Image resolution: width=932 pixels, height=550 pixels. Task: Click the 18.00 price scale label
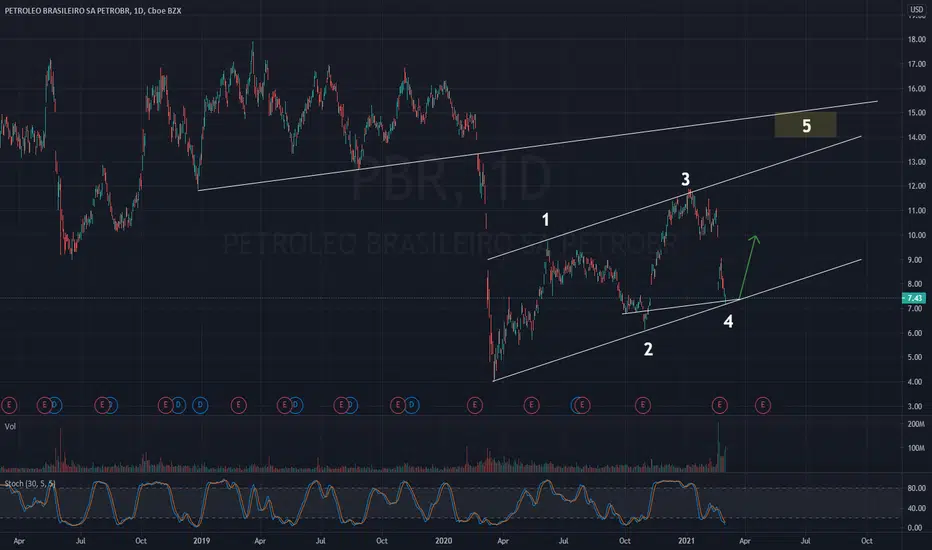point(917,40)
